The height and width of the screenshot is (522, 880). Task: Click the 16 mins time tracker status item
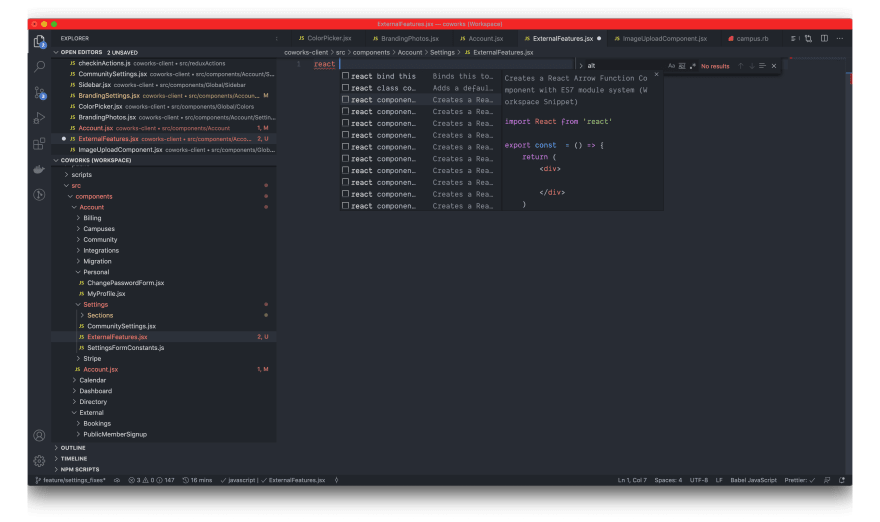pyautogui.click(x=197, y=480)
